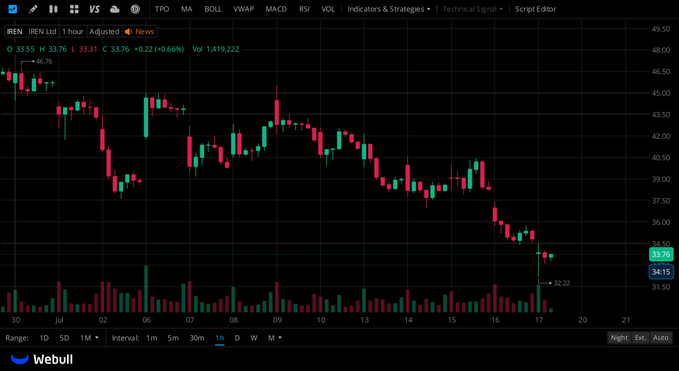Click the VS compare icon
The image size is (679, 371).
(x=94, y=9)
